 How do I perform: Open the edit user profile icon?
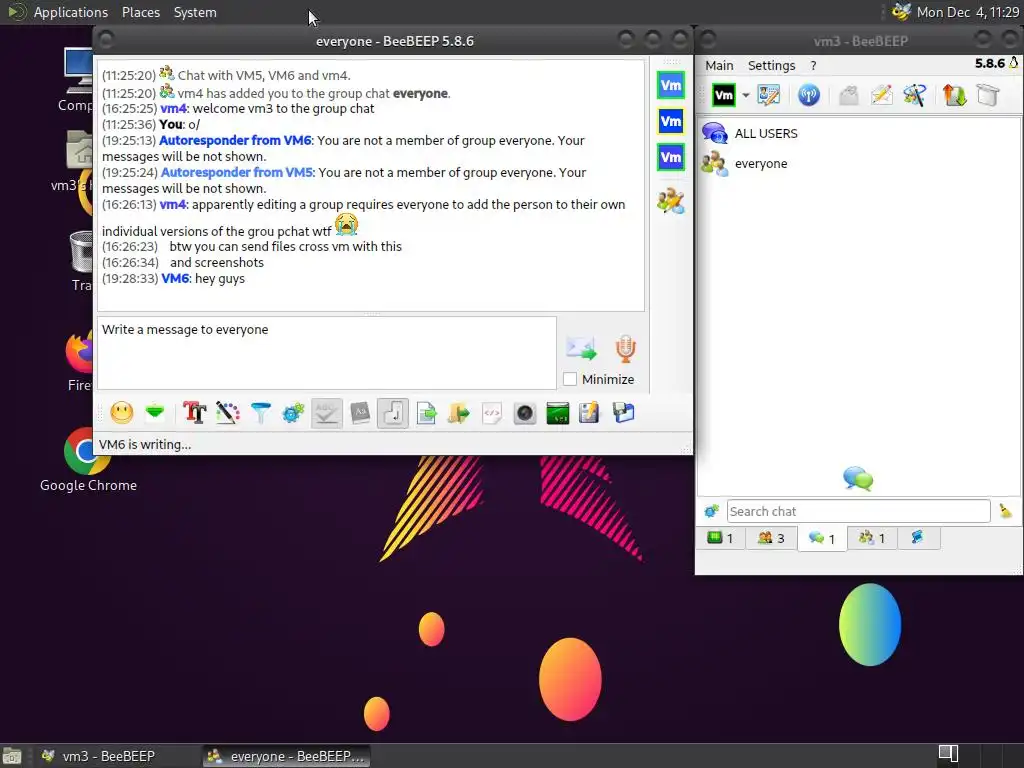(x=769, y=95)
